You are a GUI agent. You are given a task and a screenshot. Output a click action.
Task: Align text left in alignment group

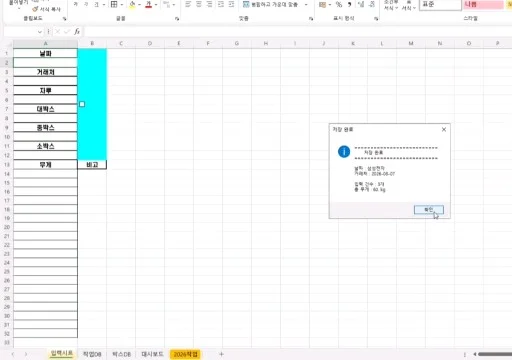pyautogui.click(x=188, y=4)
